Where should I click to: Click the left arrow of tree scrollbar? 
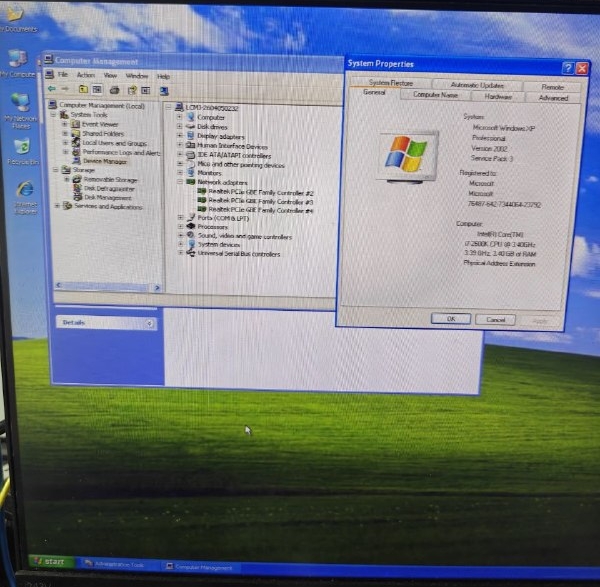(x=58, y=285)
